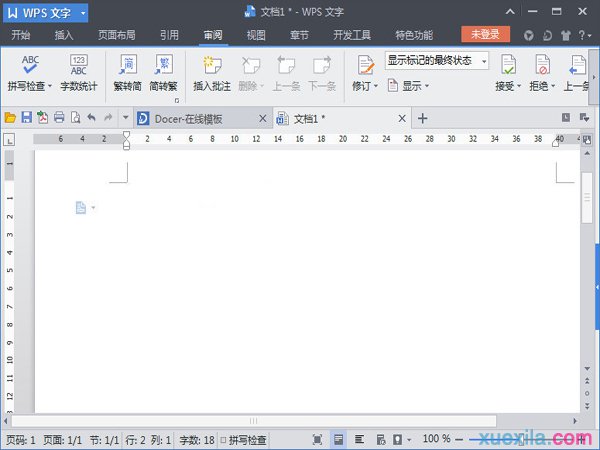Select page layout view in status bar
This screenshot has width=600, height=450.
[x=338, y=439]
